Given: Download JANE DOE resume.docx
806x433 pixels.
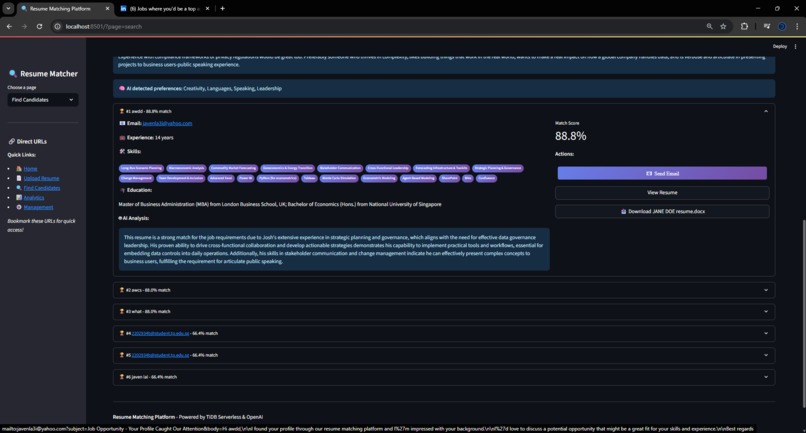Looking at the screenshot, I should [662, 211].
